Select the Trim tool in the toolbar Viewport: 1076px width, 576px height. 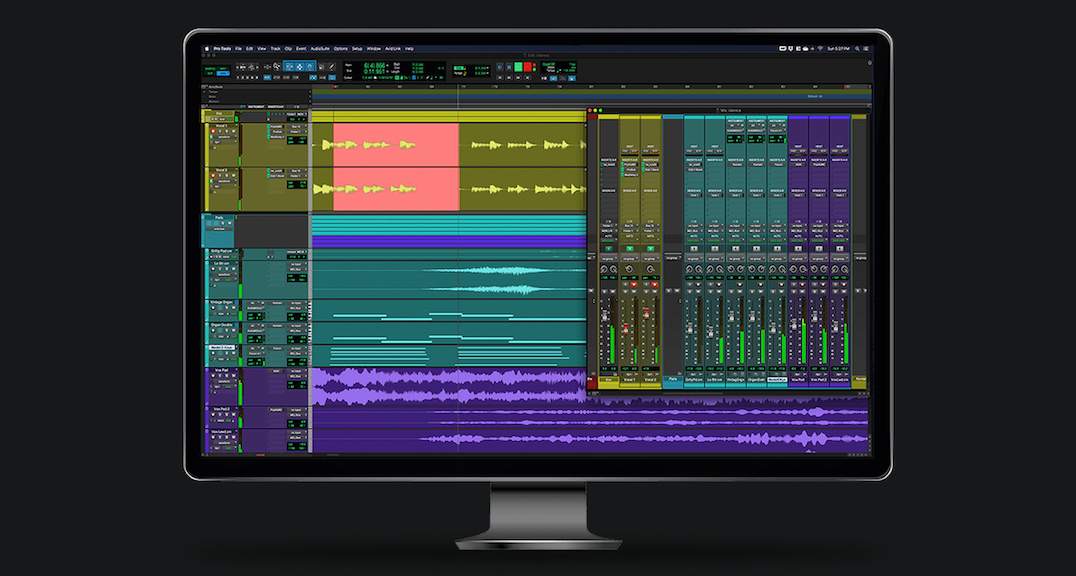tap(290, 66)
